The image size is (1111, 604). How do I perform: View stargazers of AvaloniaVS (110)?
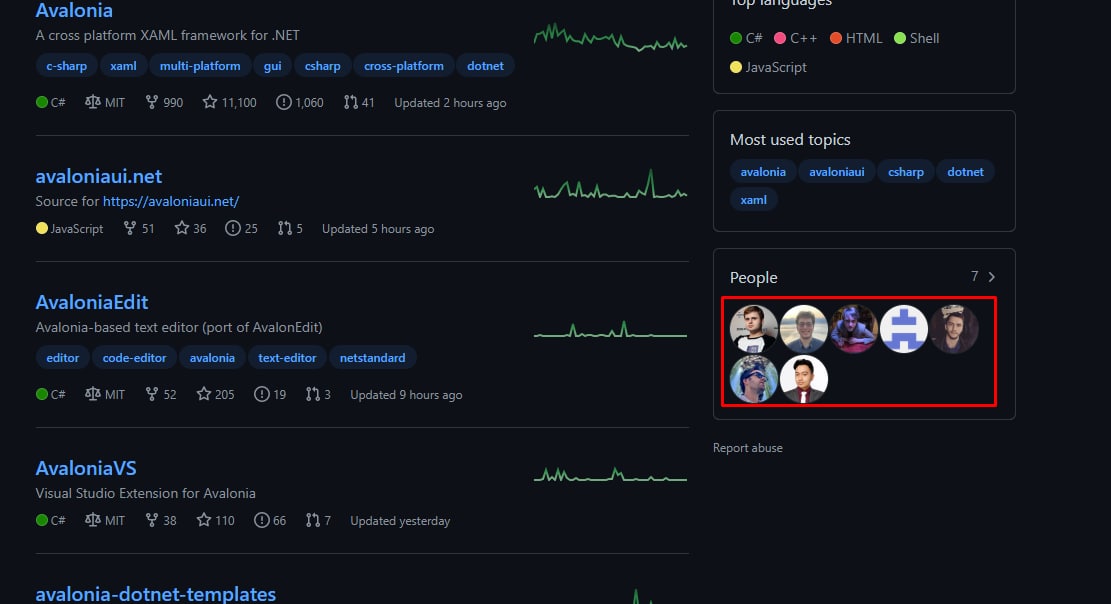click(215, 521)
